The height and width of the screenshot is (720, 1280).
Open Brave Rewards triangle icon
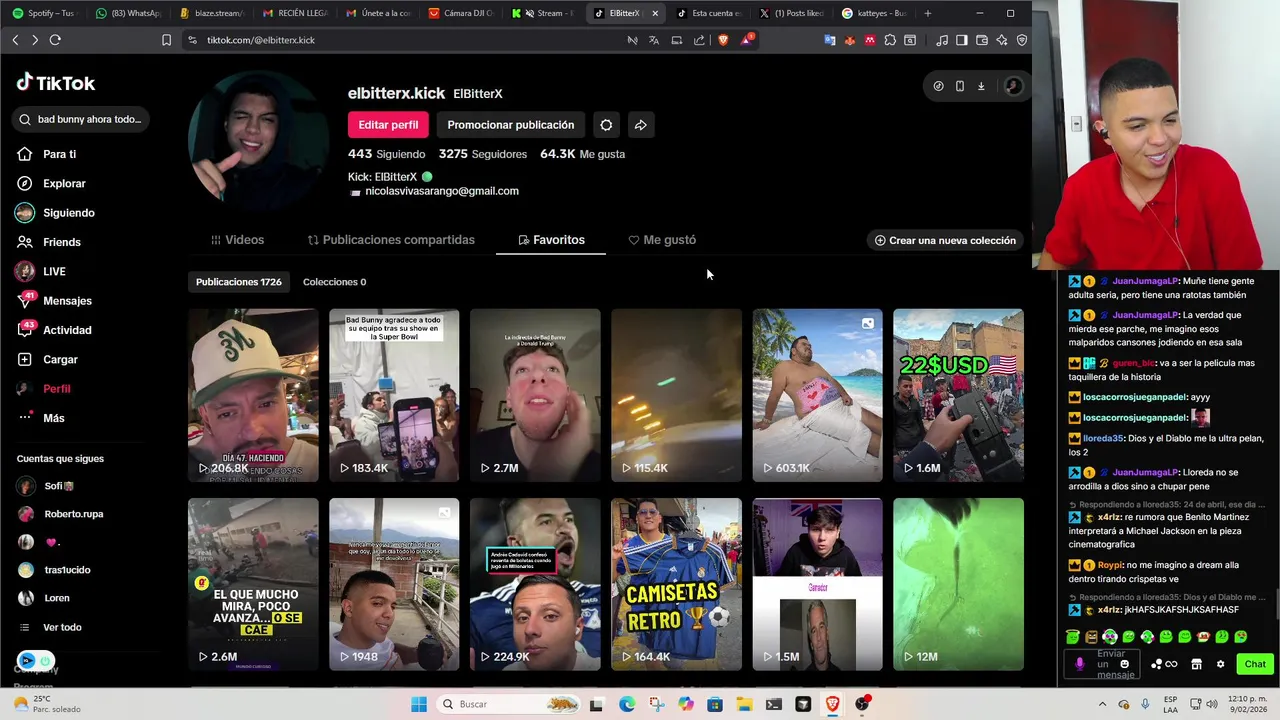pos(746,40)
